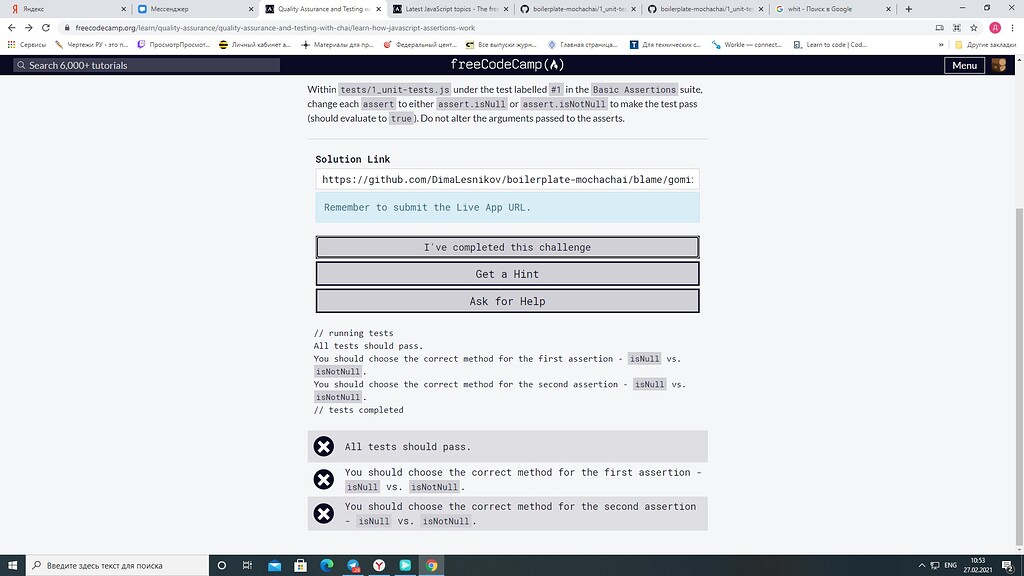Viewport: 1024px width, 576px height.
Task: Click the 'Get a Hint' button
Action: tap(507, 274)
